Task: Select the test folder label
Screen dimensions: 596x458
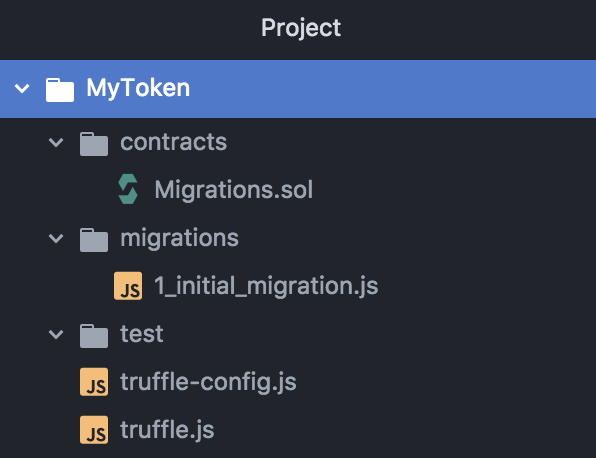Action: click(142, 334)
